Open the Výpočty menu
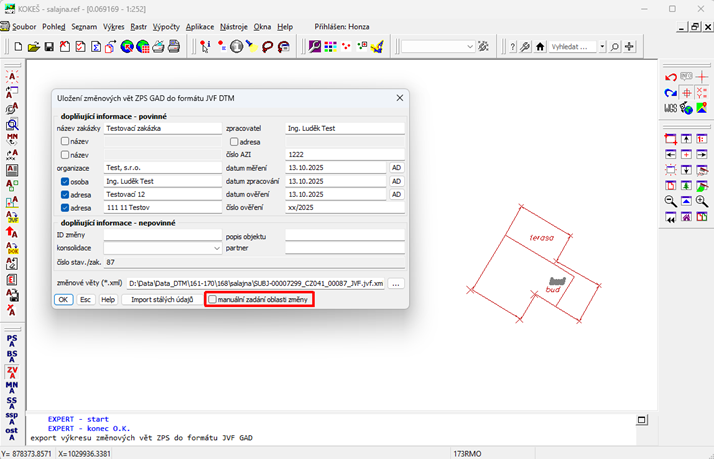 165,27
